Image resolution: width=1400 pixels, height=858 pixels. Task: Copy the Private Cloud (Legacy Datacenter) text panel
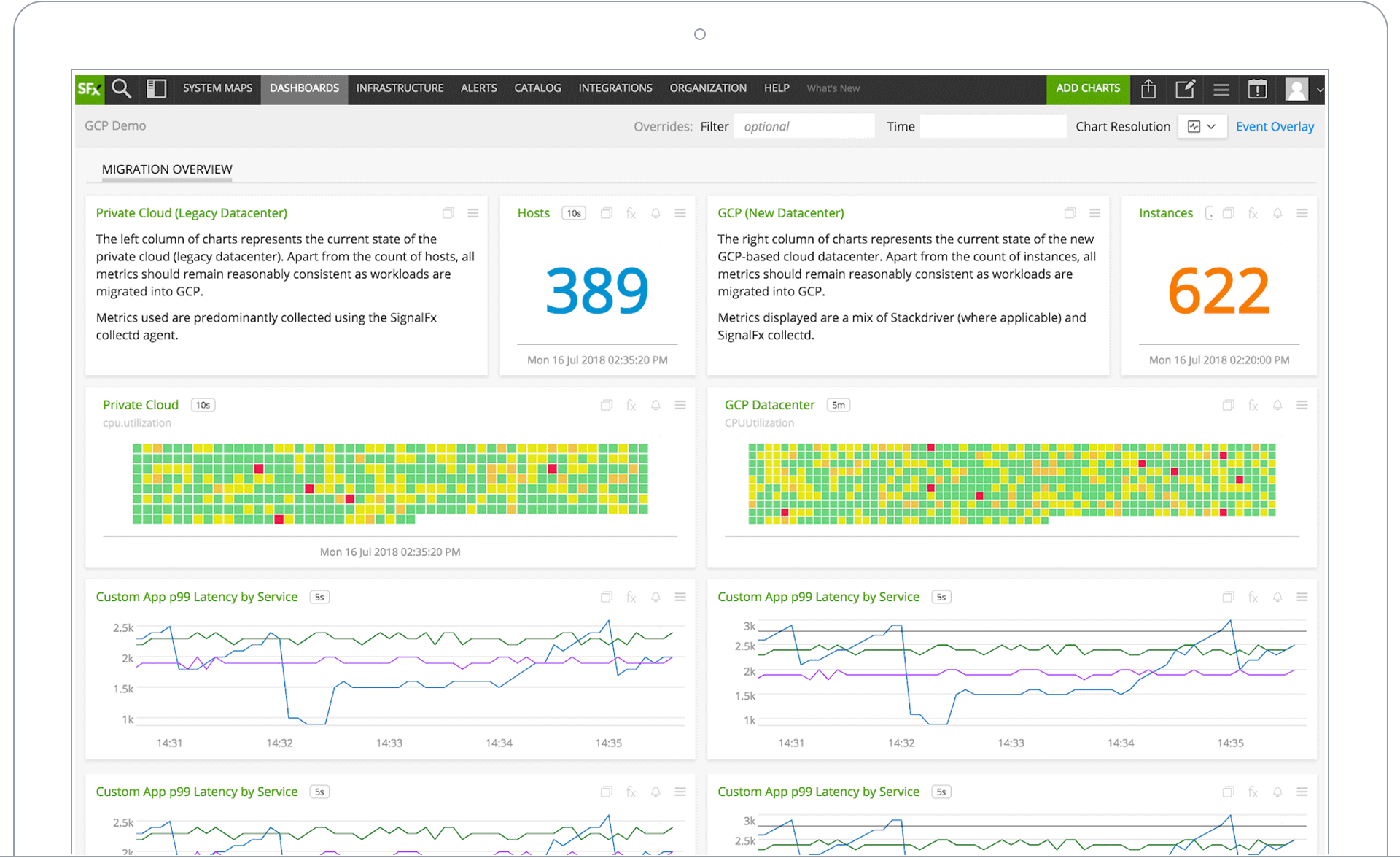click(448, 213)
